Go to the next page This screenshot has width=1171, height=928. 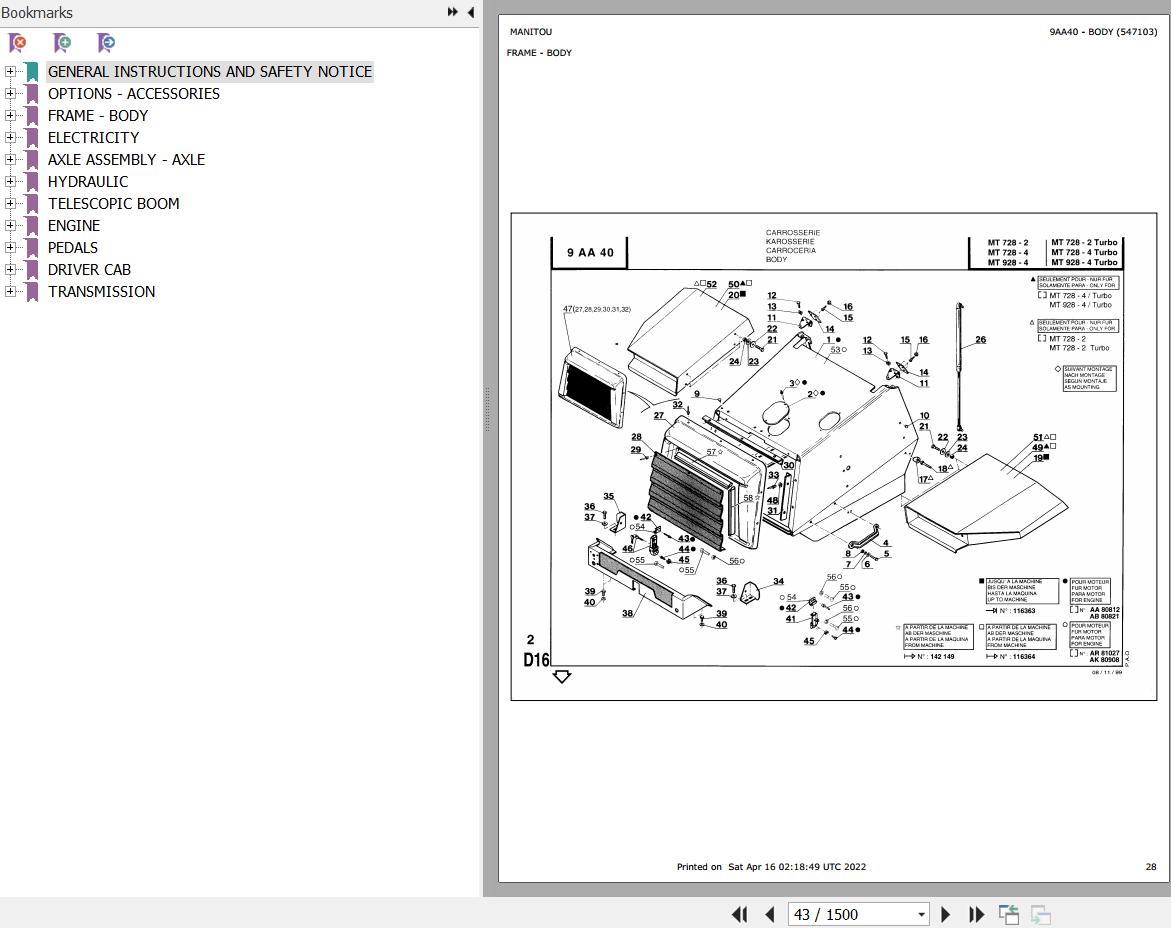pos(945,915)
